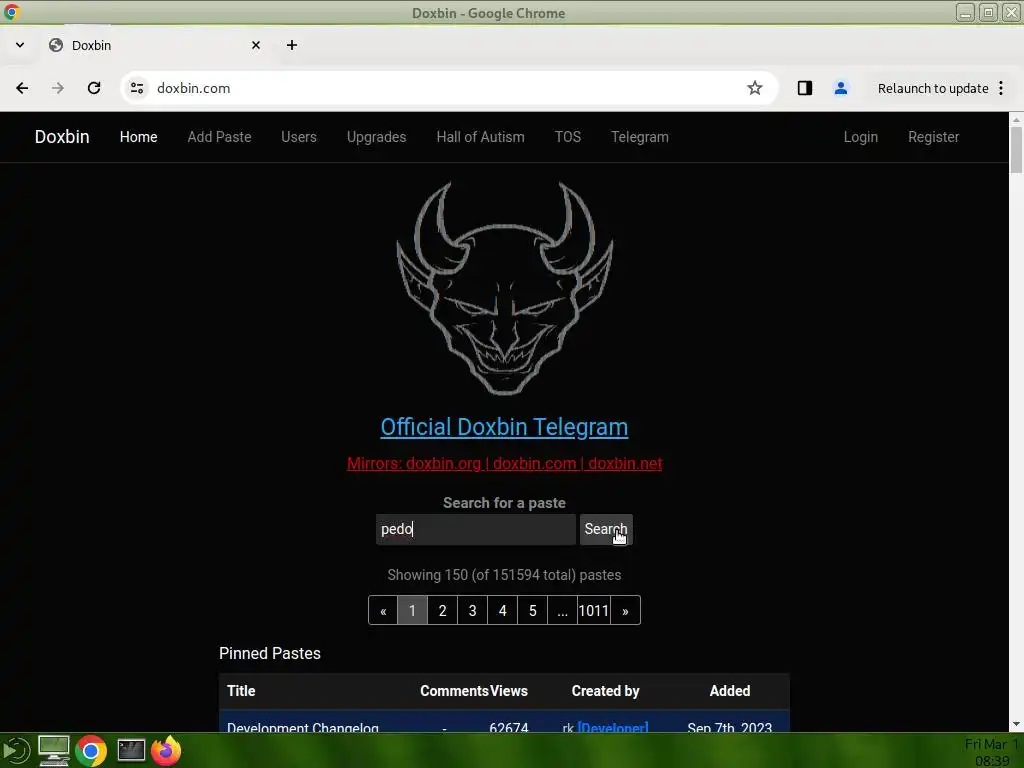
Task: Select pagination page 1
Action: tap(412, 611)
